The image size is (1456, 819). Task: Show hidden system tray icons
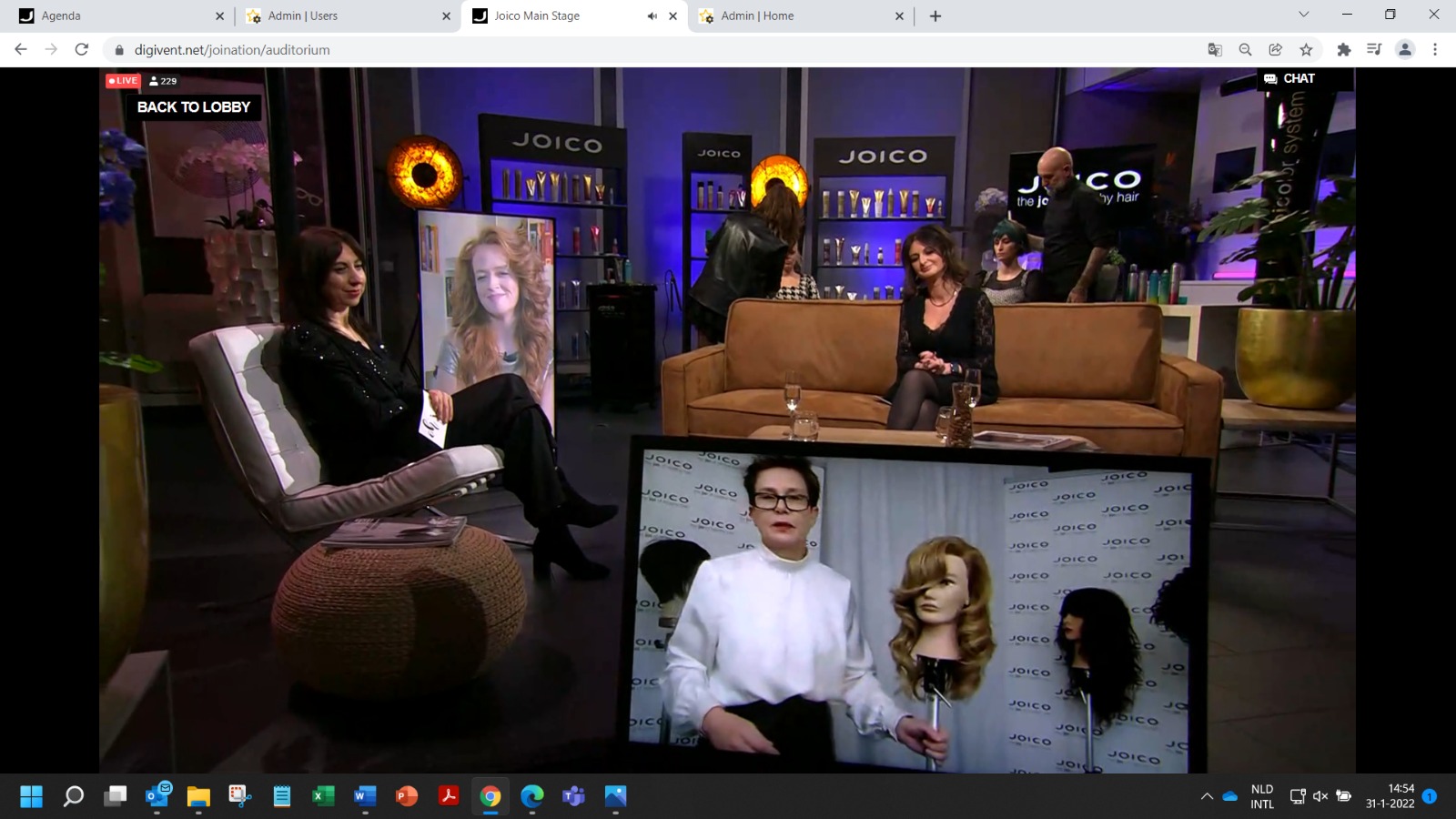coord(1207,796)
